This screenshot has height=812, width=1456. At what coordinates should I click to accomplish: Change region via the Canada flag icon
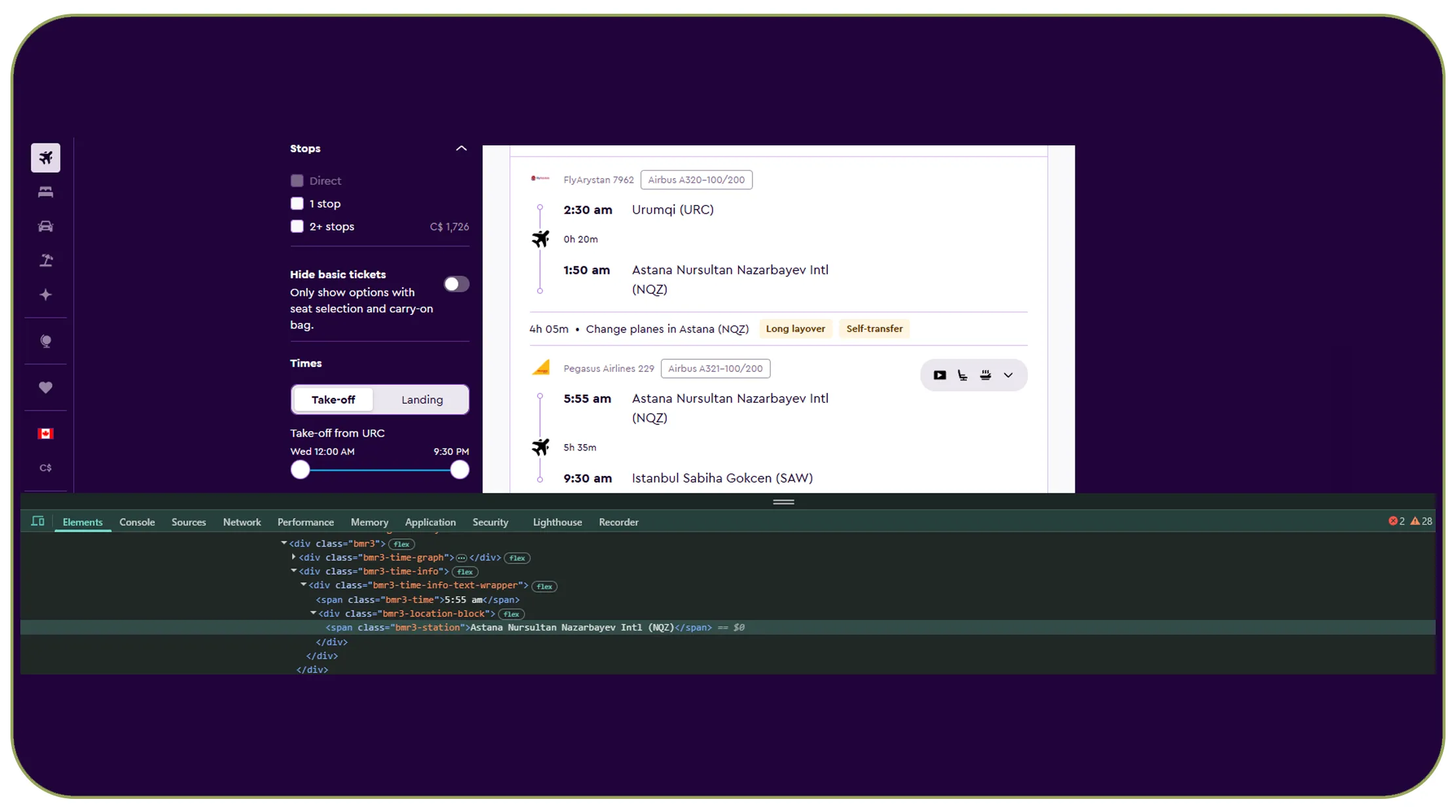point(45,434)
